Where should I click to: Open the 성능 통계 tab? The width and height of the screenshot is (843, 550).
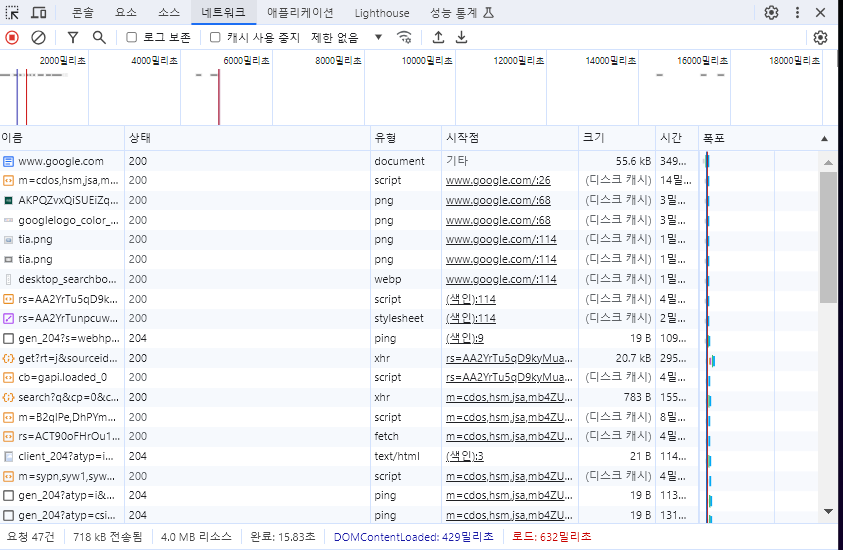461,12
